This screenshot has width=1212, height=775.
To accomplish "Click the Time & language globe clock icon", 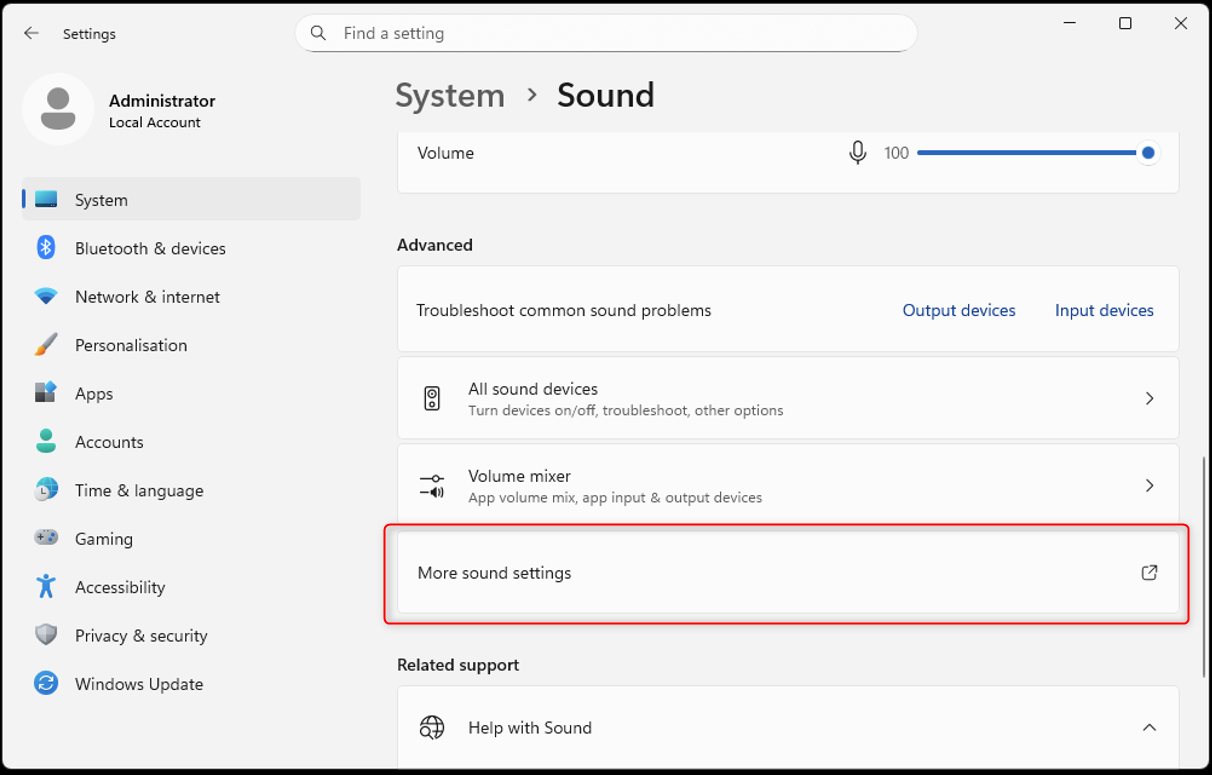I will pos(46,490).
